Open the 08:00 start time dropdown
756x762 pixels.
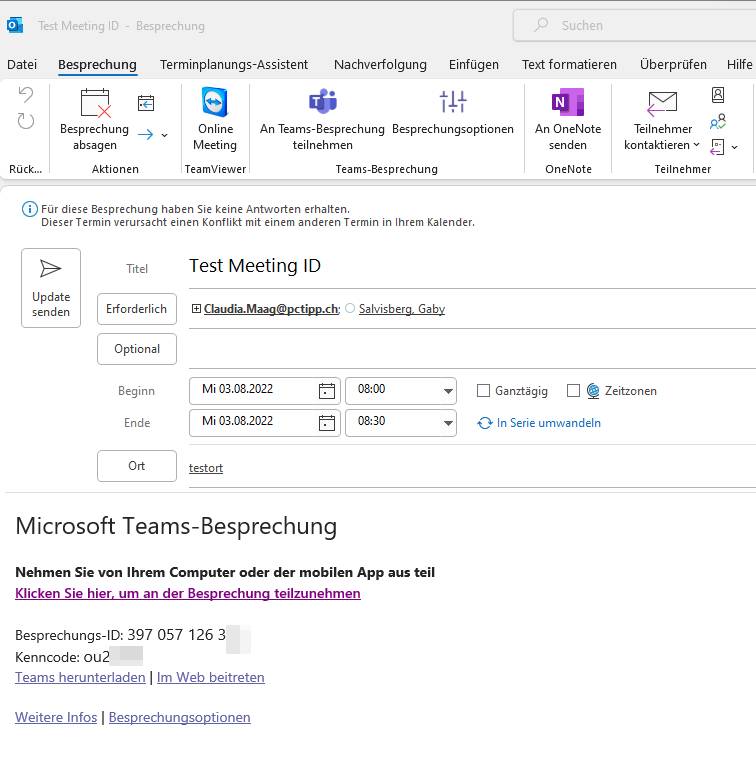[x=448, y=391]
